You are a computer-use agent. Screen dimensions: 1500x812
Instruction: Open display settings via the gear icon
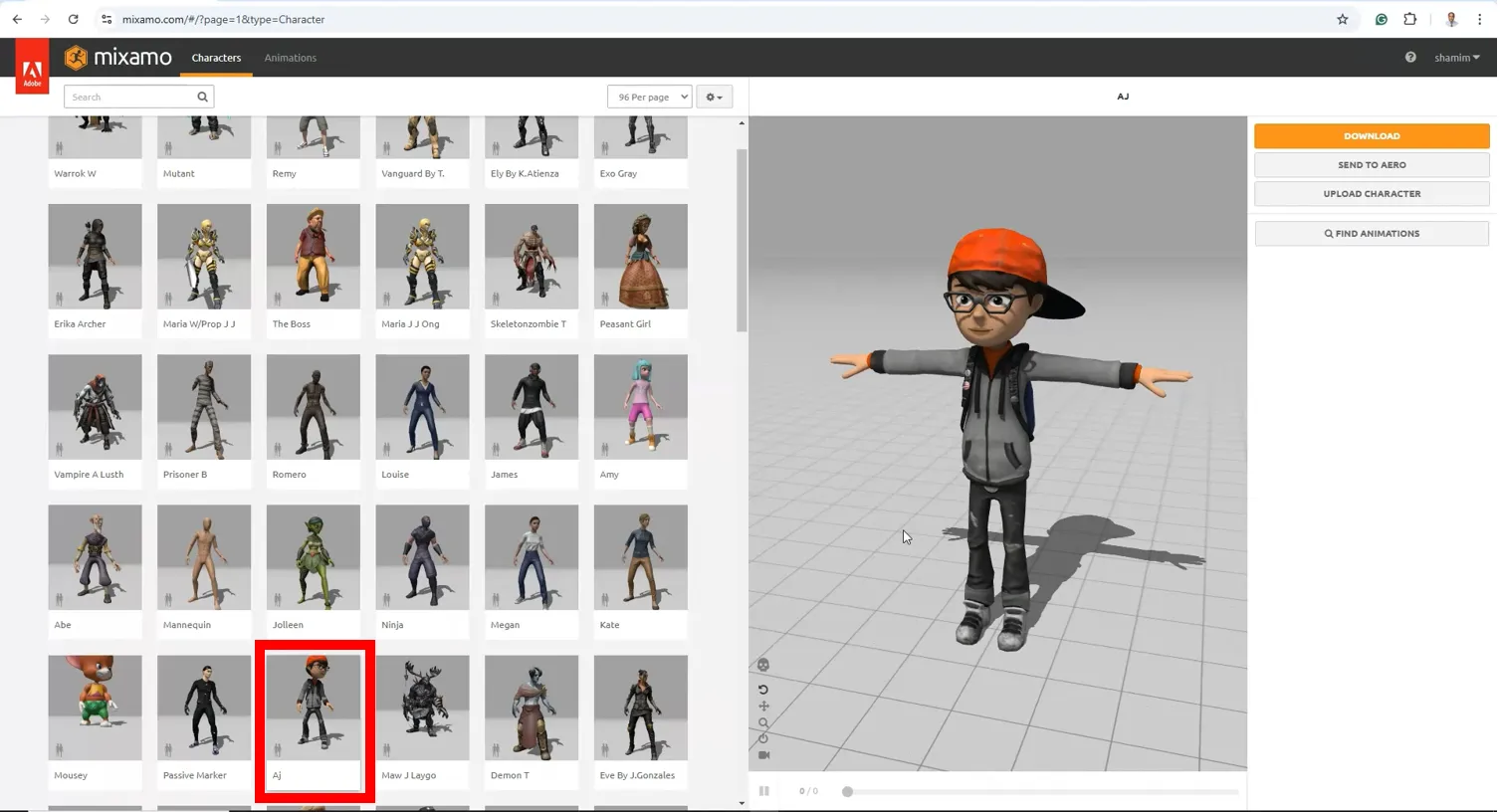(x=713, y=97)
